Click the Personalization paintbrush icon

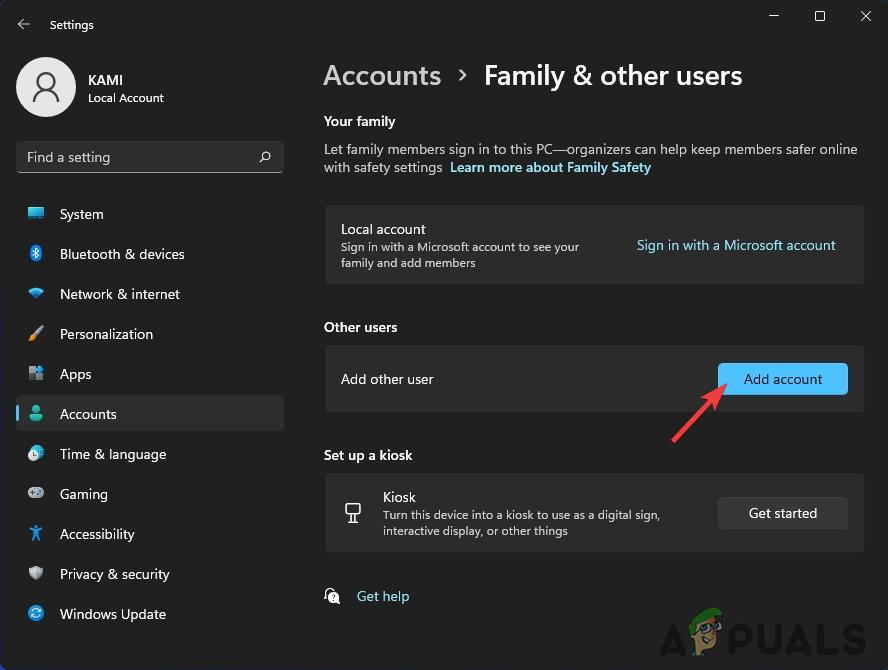36,334
